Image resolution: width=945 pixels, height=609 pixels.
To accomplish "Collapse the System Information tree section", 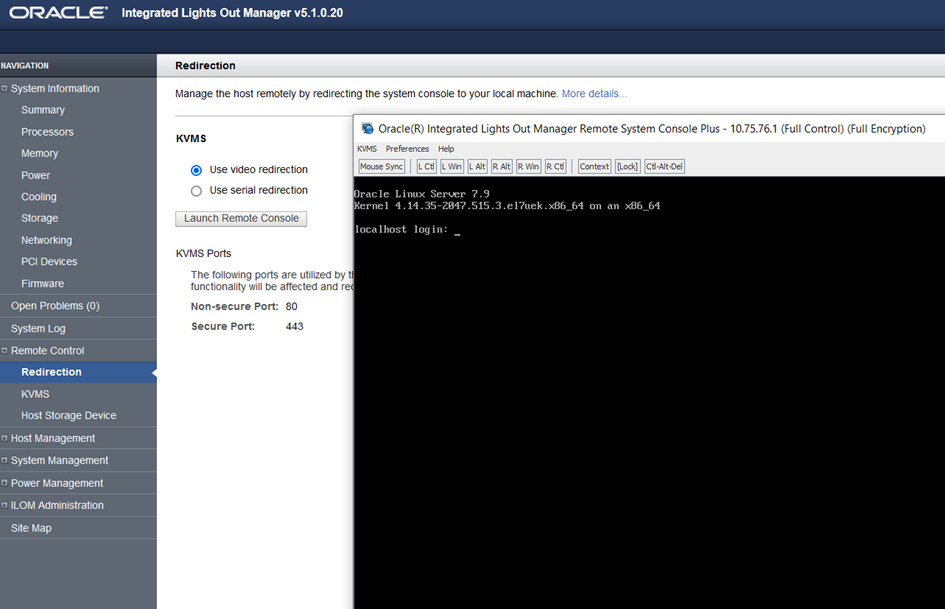I will (5, 89).
